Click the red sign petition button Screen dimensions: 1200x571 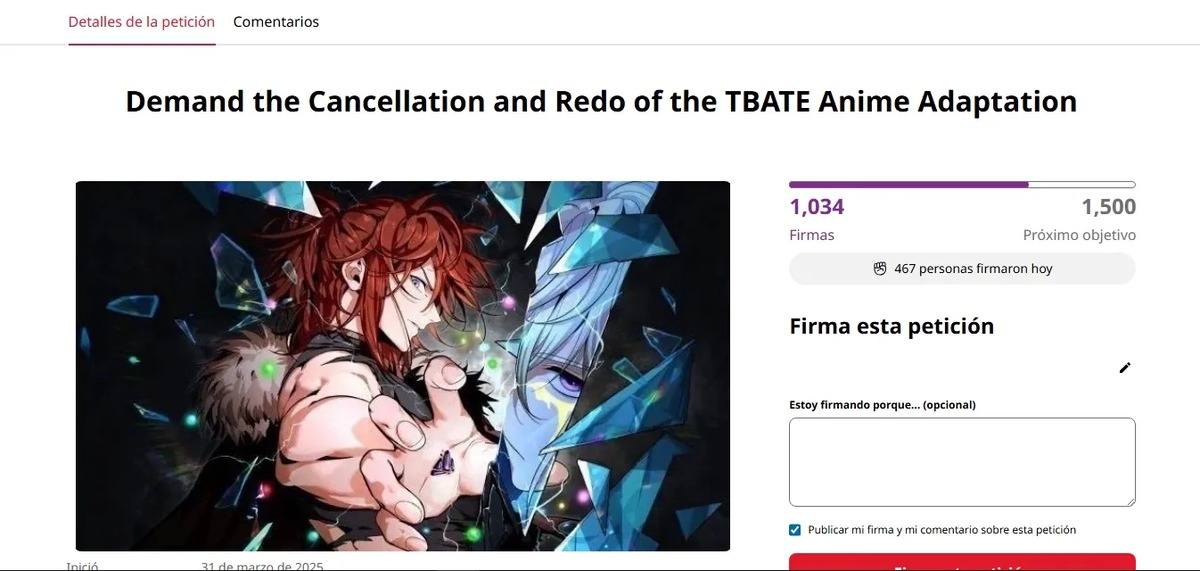(962, 563)
